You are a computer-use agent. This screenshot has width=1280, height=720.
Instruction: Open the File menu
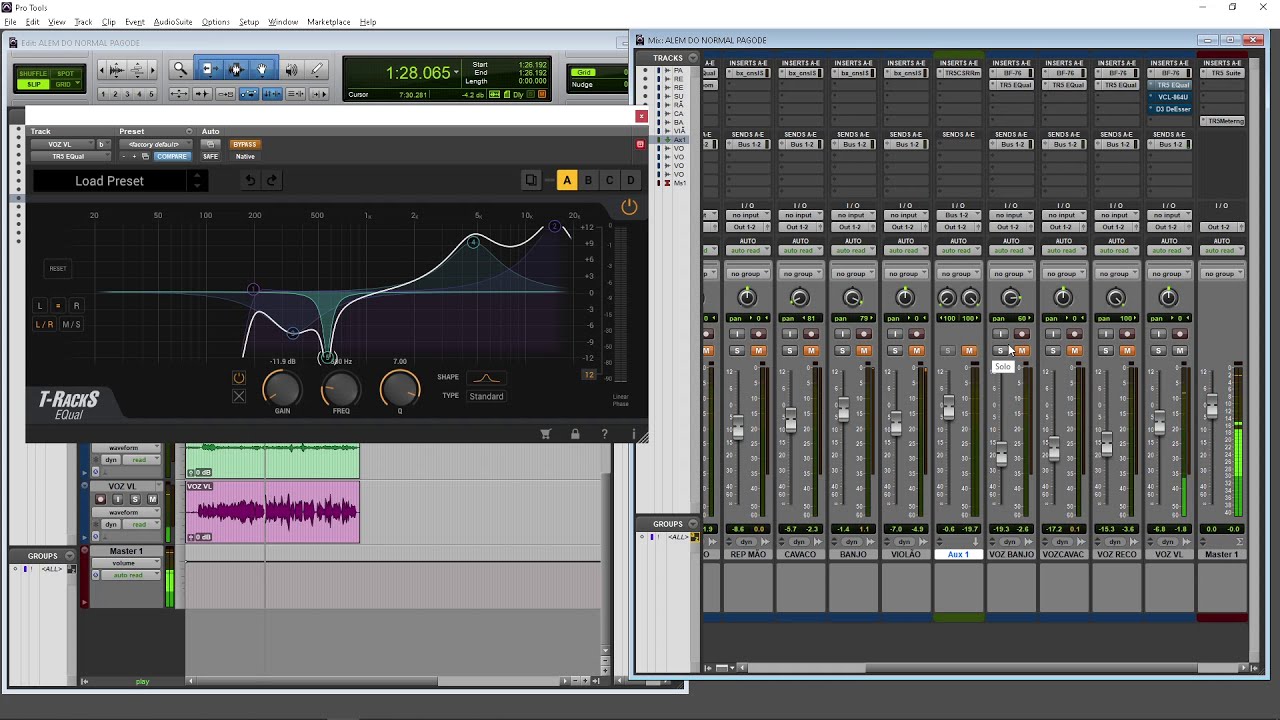10,22
